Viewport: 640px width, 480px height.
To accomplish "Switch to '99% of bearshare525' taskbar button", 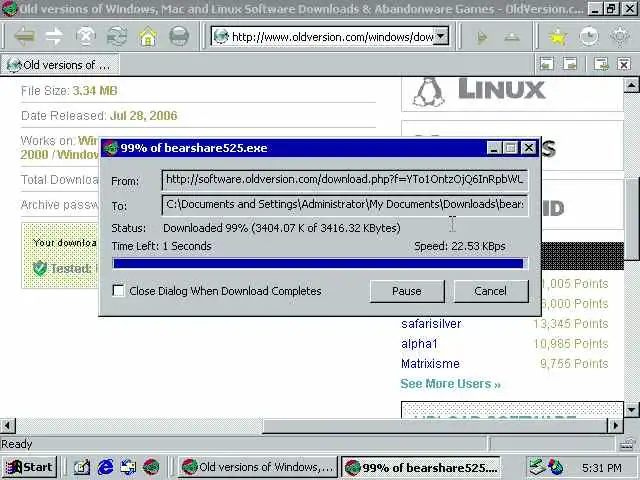I will point(420,467).
